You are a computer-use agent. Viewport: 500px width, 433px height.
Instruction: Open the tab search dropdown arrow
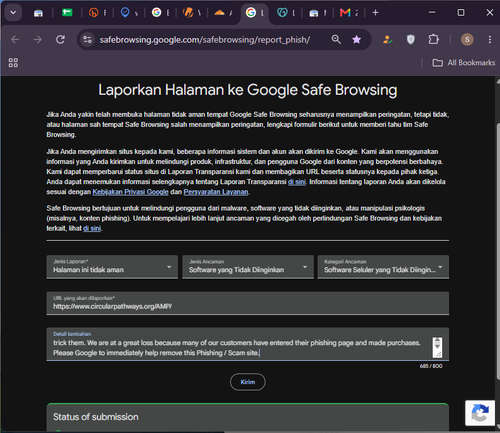pos(13,13)
